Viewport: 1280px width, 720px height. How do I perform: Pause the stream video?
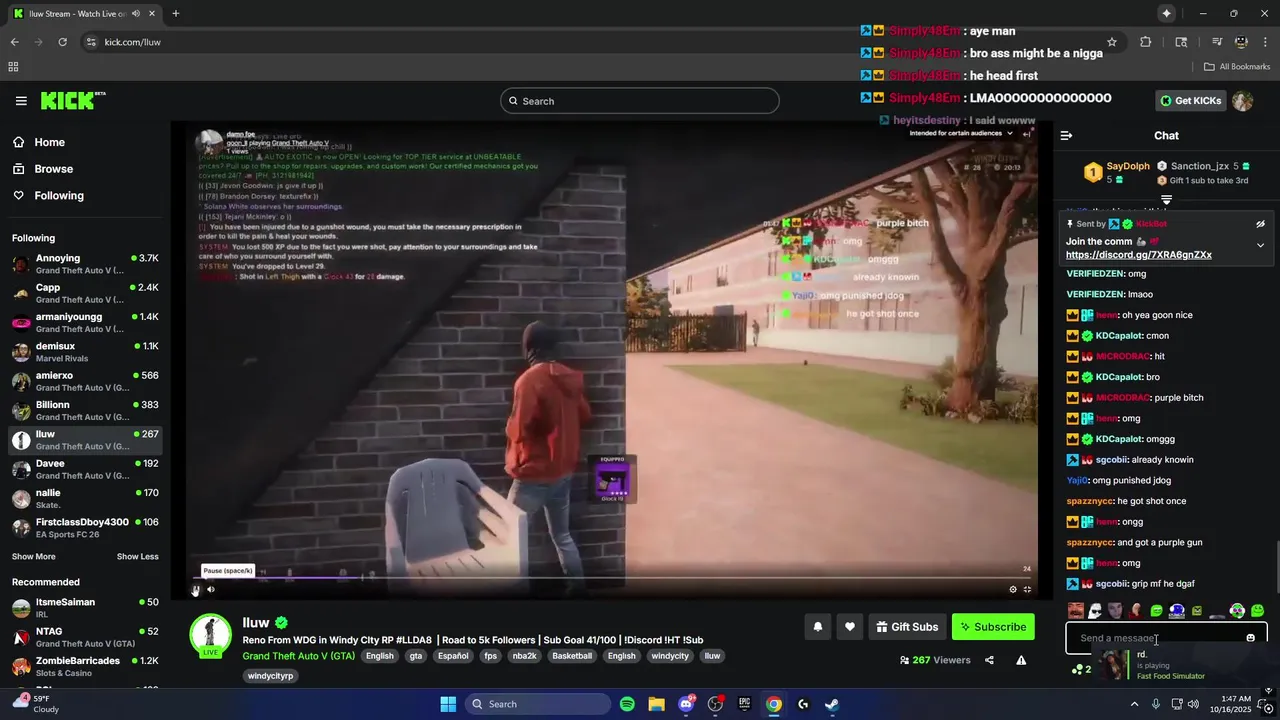(x=196, y=590)
